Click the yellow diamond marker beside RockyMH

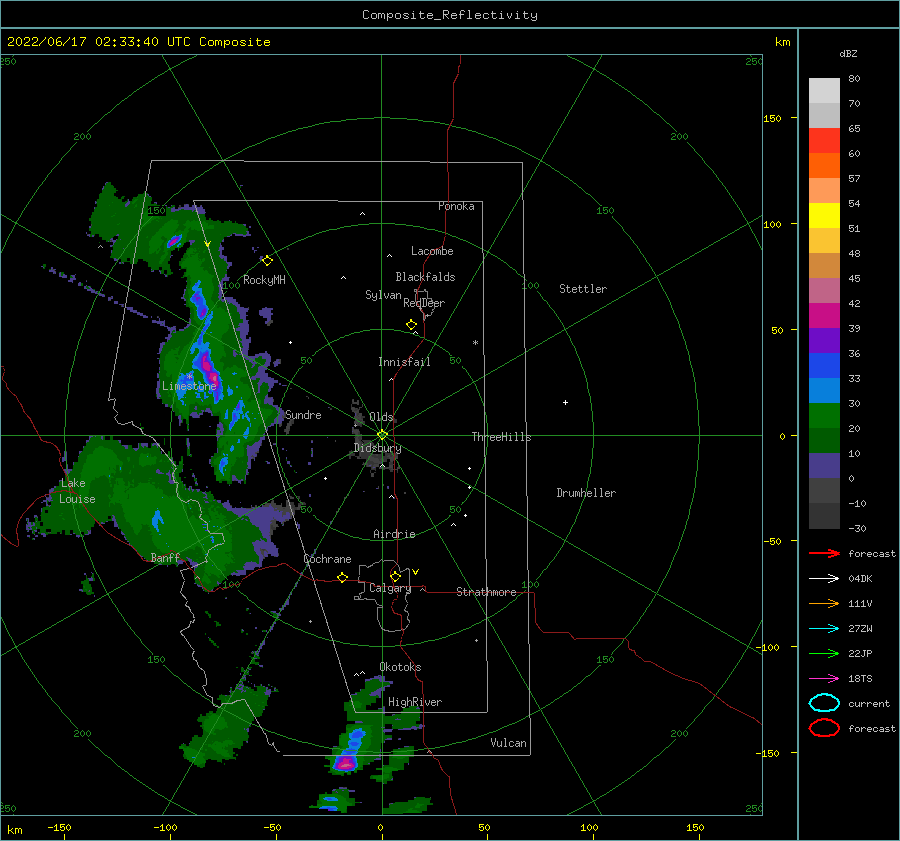267,261
